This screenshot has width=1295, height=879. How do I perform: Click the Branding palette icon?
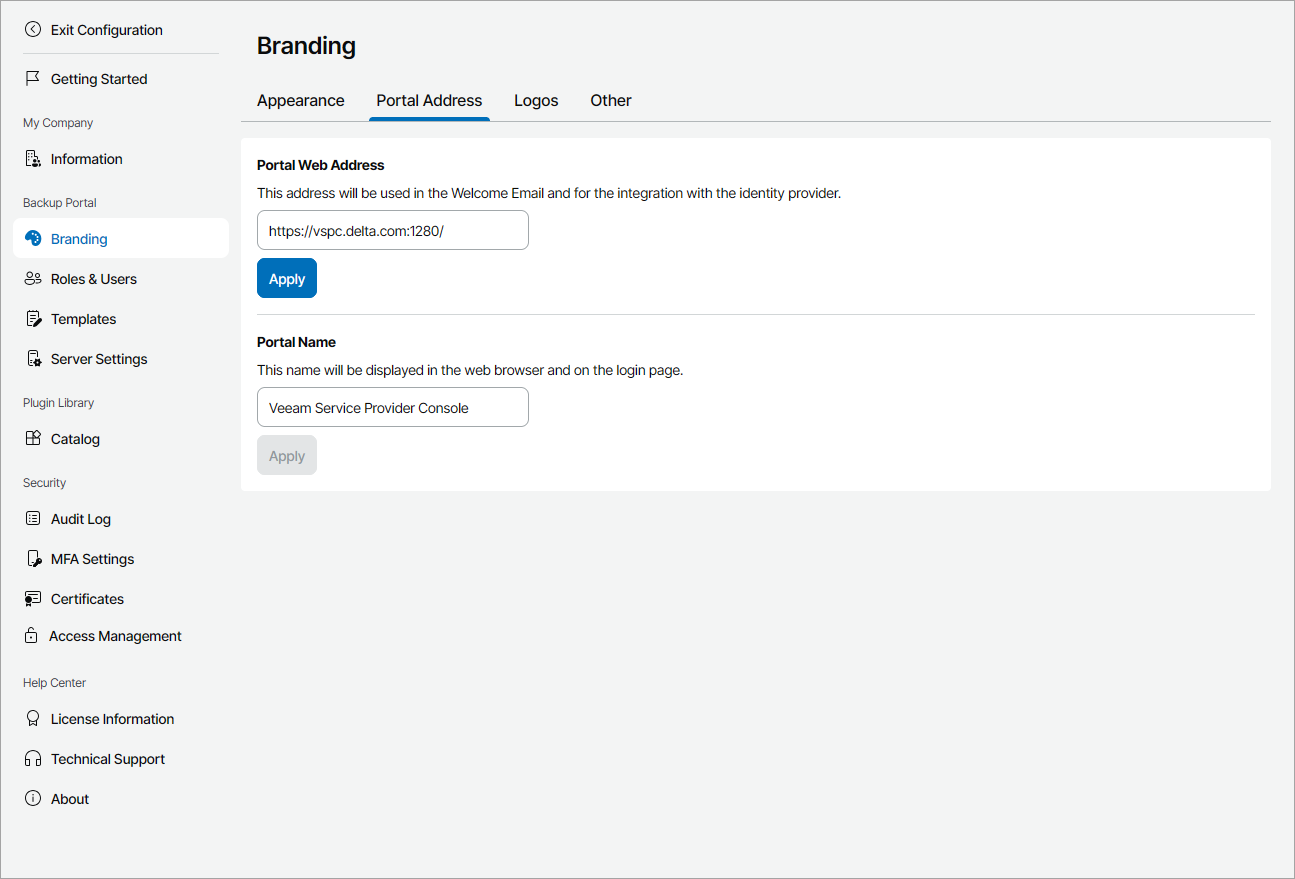tap(33, 239)
